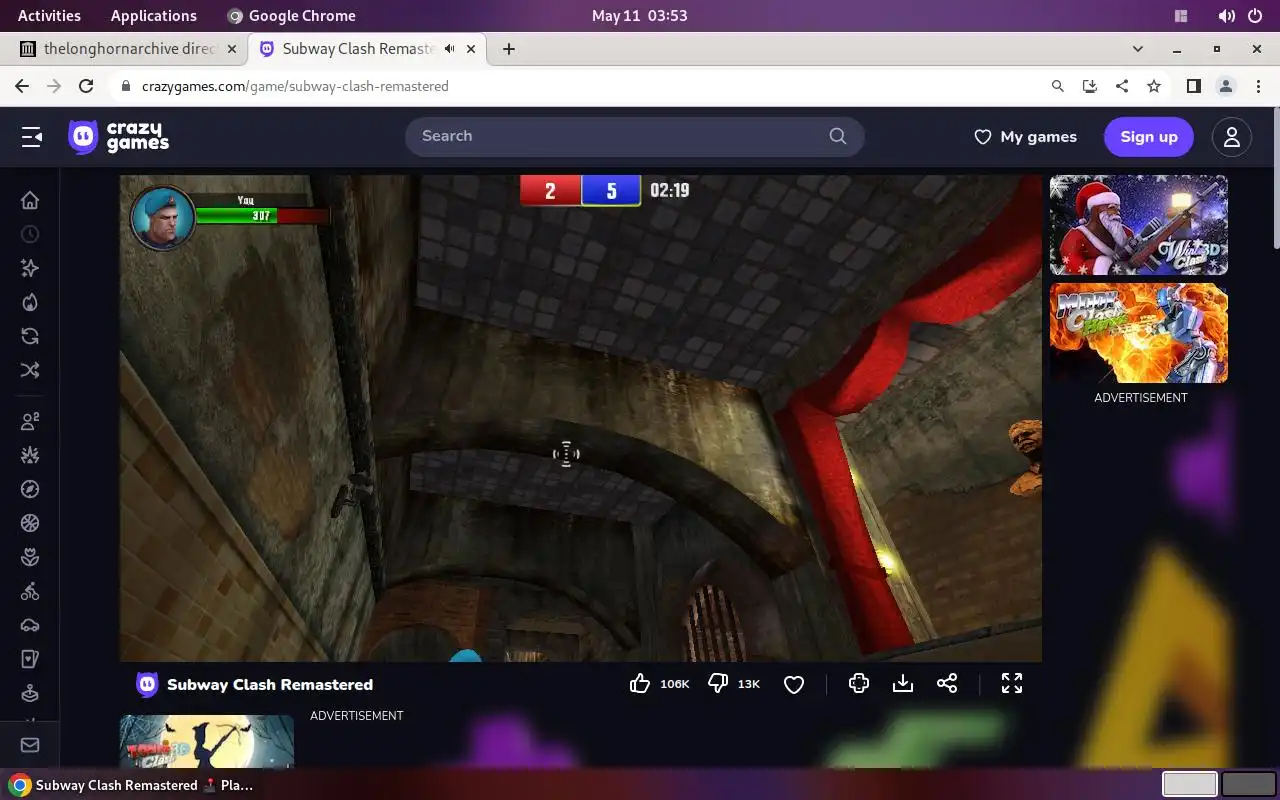Viewport: 1280px width, 800px height.
Task: Open Action games burst icon
Action: pyautogui.click(x=30, y=455)
